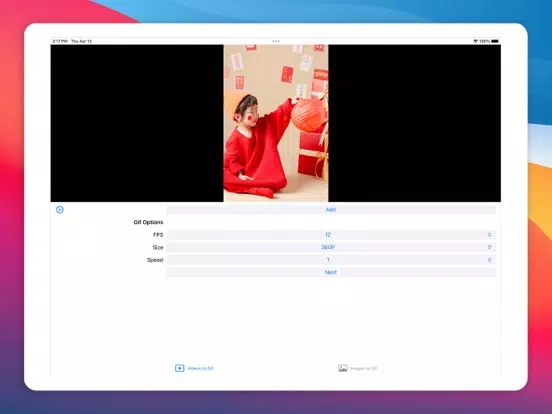Click the video preview of the child in red

pyautogui.click(x=276, y=123)
